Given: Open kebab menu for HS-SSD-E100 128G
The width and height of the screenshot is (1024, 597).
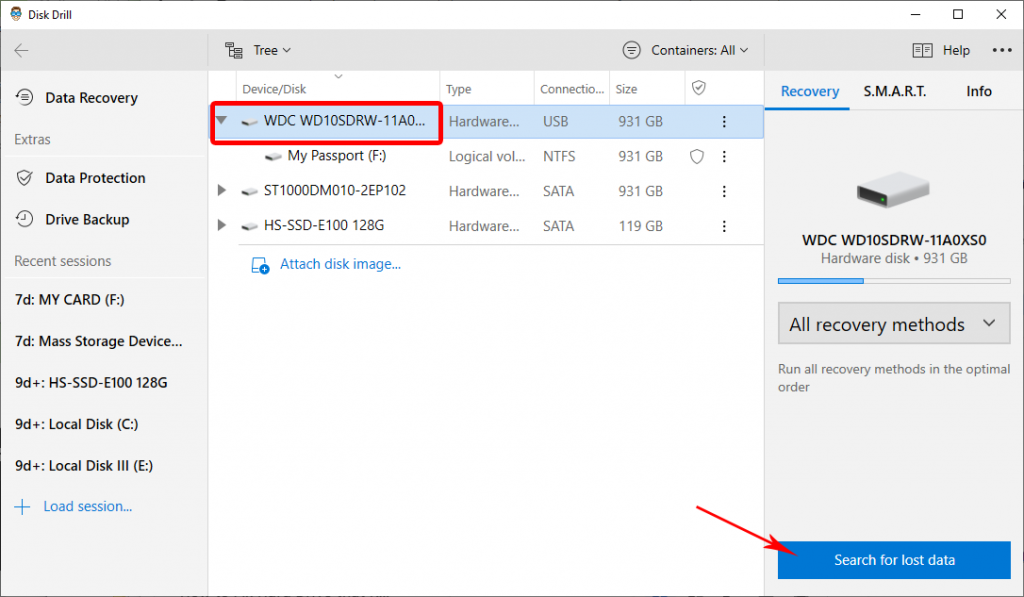Looking at the screenshot, I should pyautogui.click(x=724, y=226).
